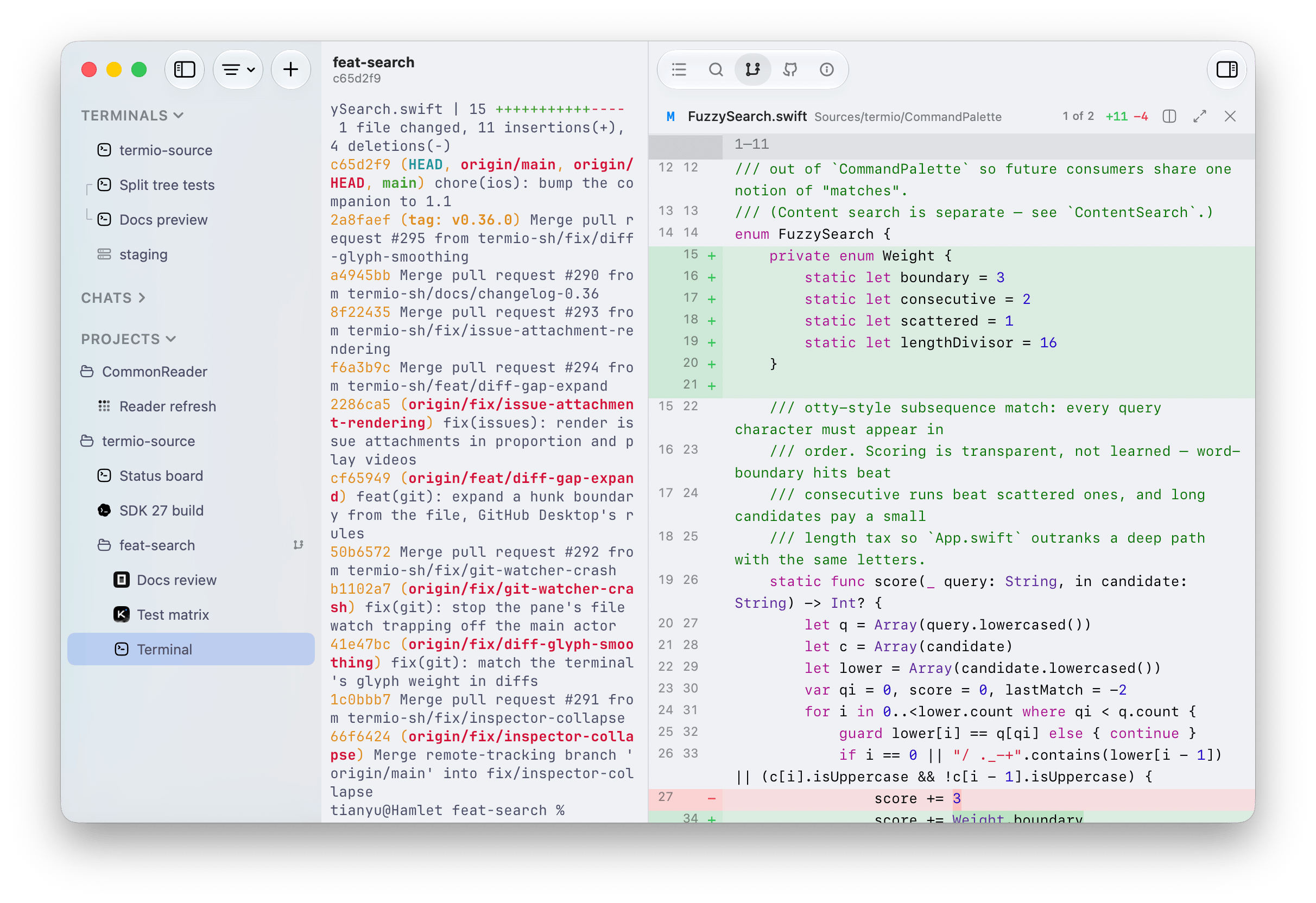This screenshot has height=903, width=1316.
Task: Click the terminal prompt line tianyu@Hamlet
Action: (x=447, y=811)
